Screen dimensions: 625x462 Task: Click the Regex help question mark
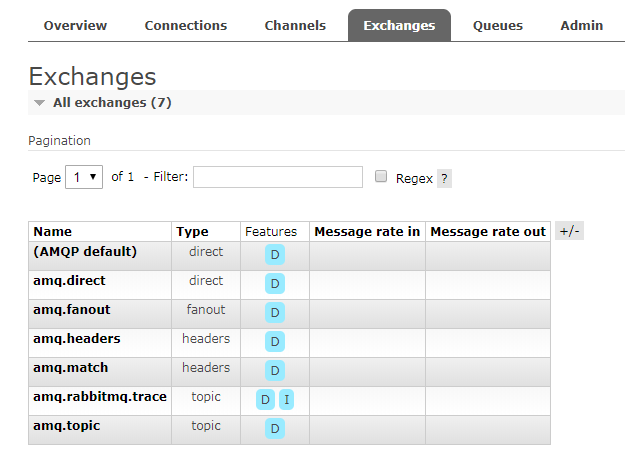pos(444,179)
